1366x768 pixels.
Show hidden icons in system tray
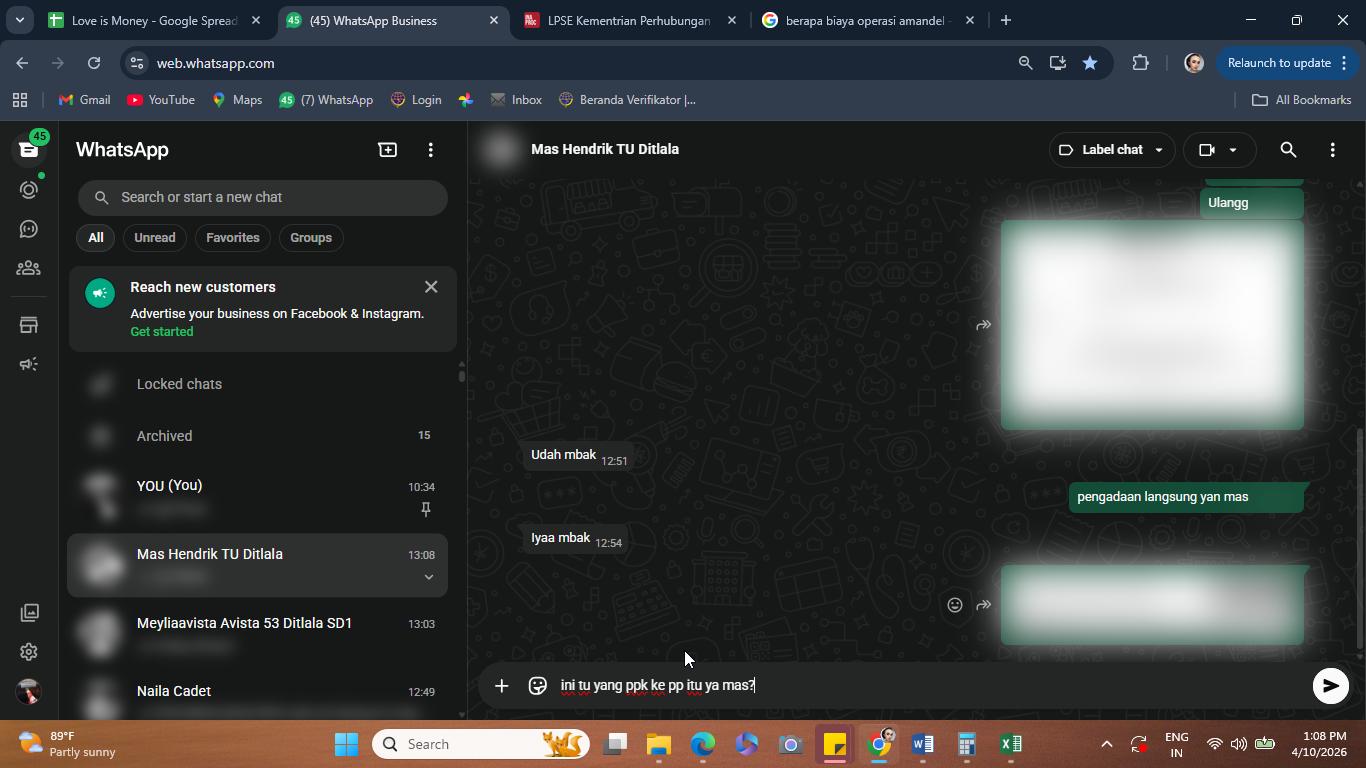pyautogui.click(x=1106, y=744)
